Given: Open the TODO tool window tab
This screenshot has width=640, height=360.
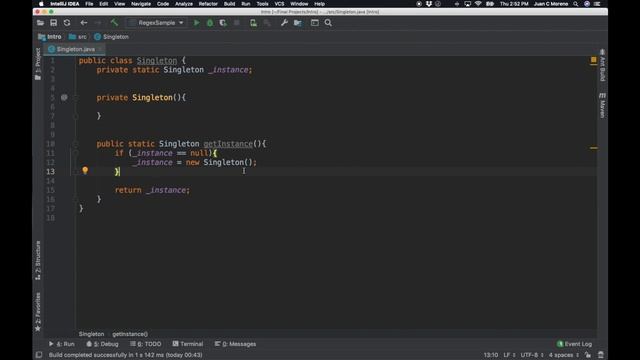Looking at the screenshot, I should pyautogui.click(x=146, y=344).
